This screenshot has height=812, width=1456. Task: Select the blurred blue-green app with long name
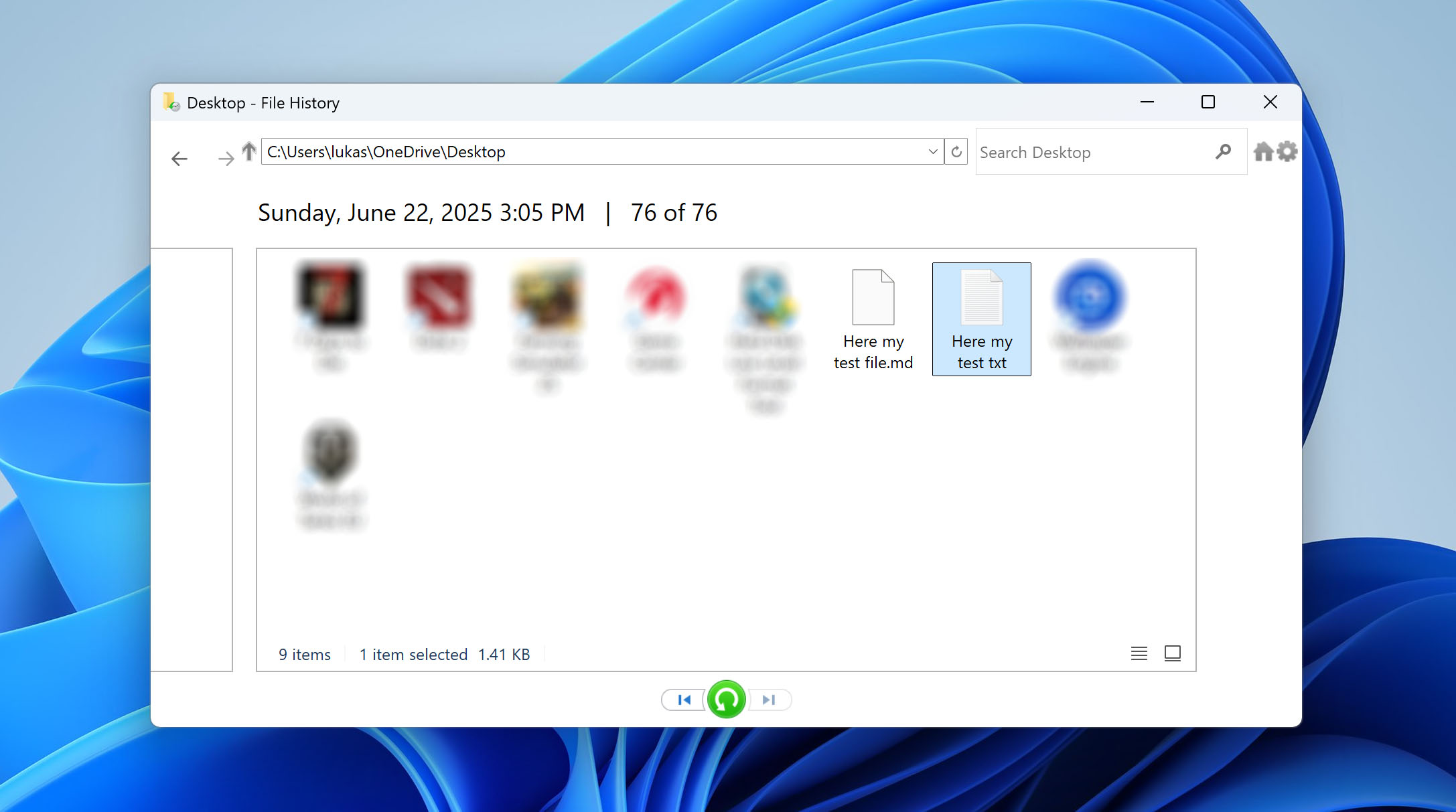(x=765, y=340)
